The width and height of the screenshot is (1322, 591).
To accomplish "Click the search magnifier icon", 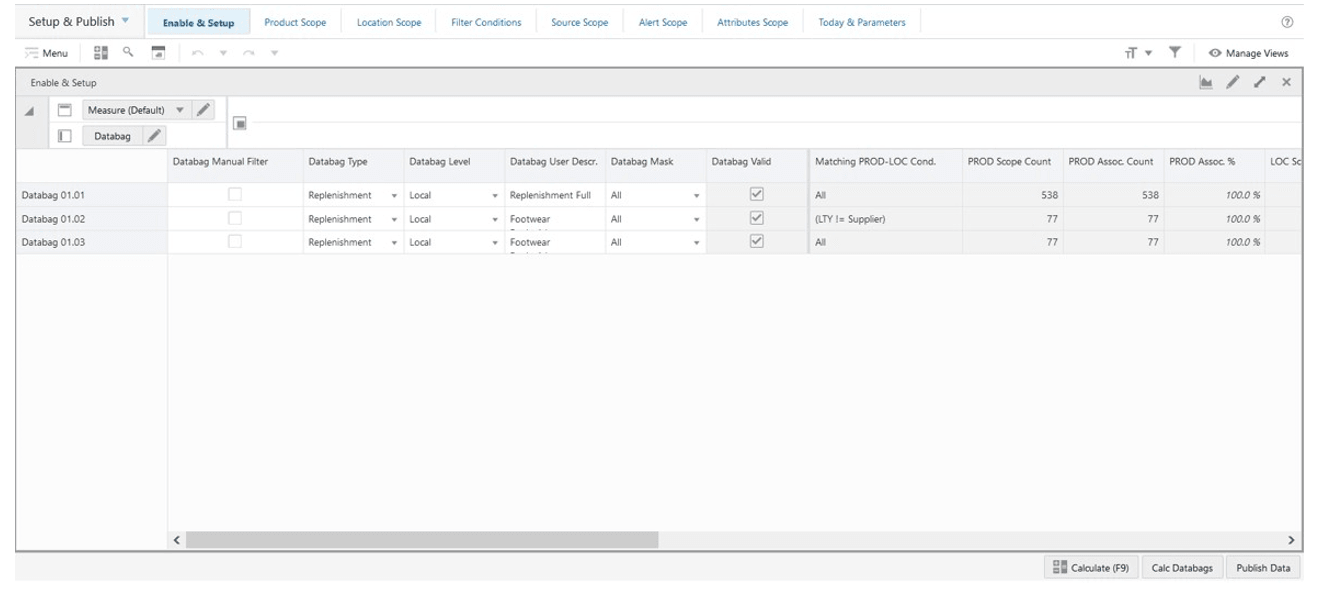I will tap(127, 52).
